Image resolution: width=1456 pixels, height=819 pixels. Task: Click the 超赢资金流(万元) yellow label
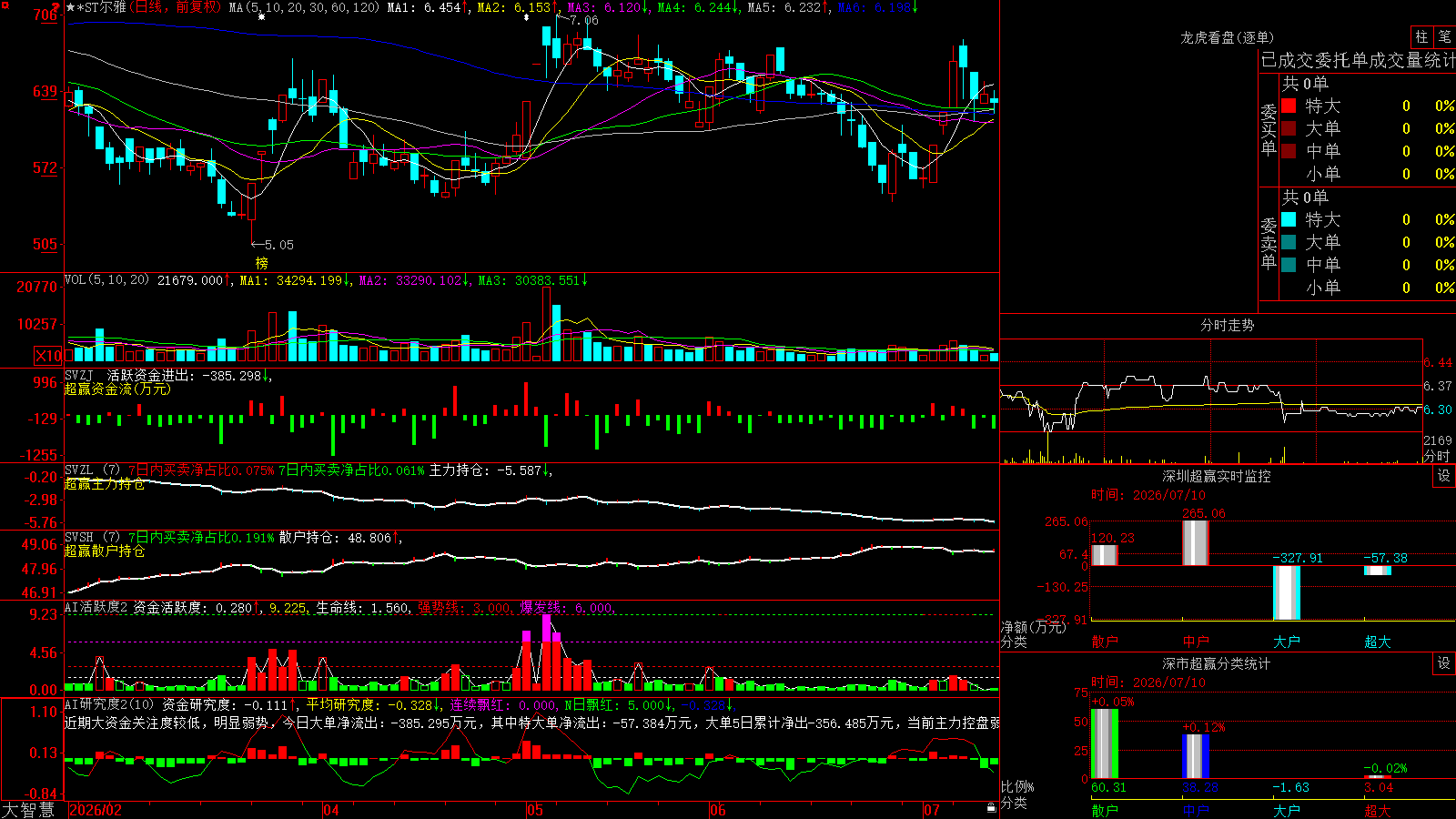point(117,389)
